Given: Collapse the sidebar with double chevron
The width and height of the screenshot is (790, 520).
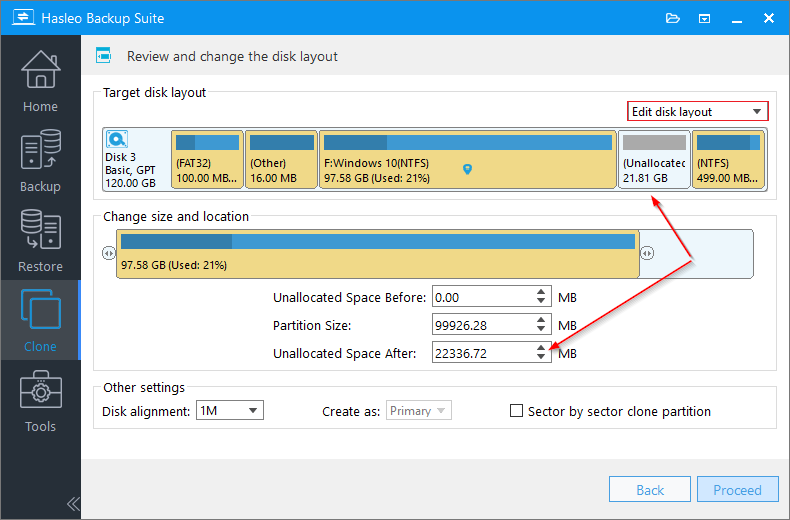Looking at the screenshot, I should click(x=73, y=504).
